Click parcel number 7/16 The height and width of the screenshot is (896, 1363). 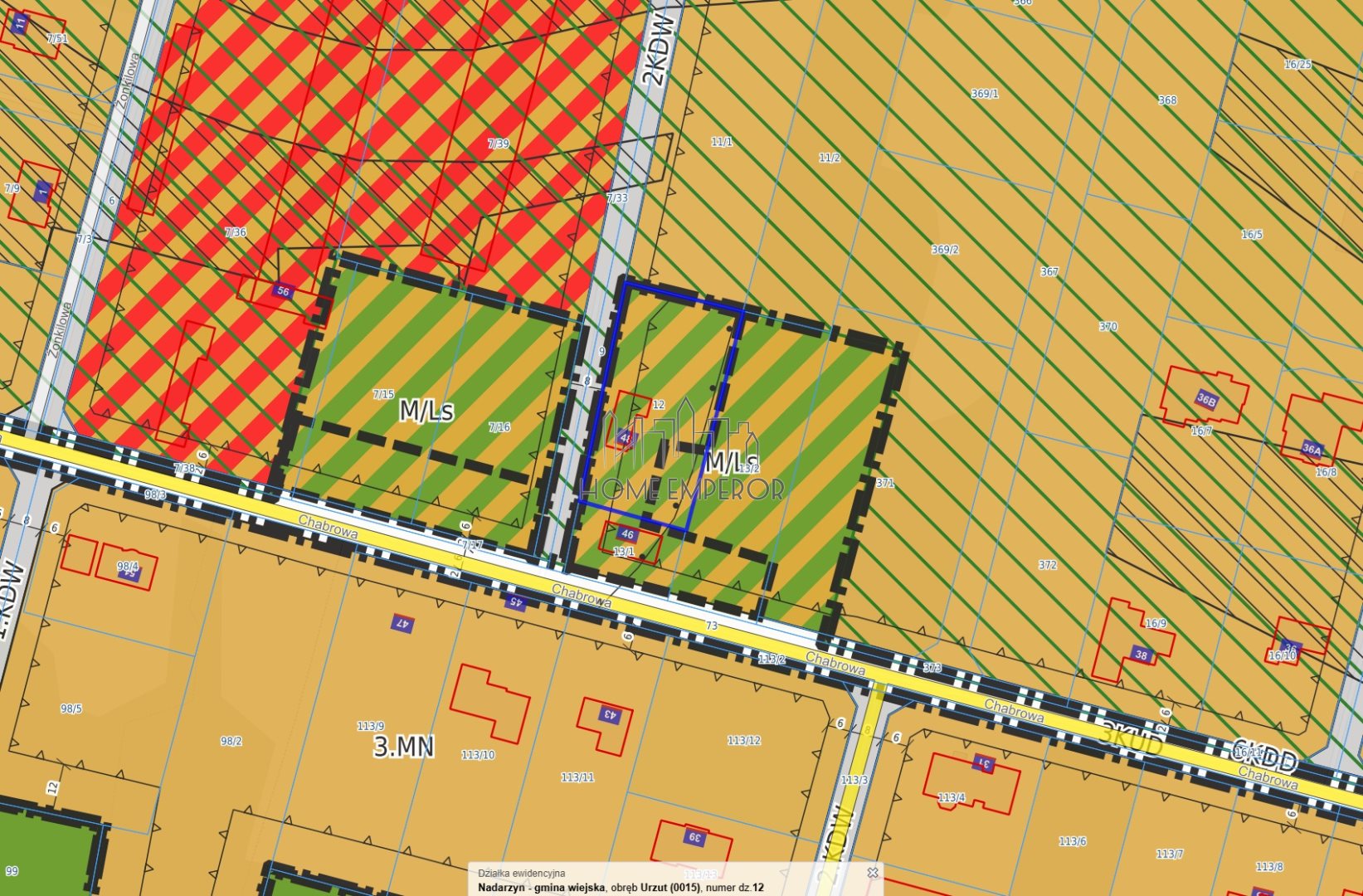pyautogui.click(x=499, y=427)
